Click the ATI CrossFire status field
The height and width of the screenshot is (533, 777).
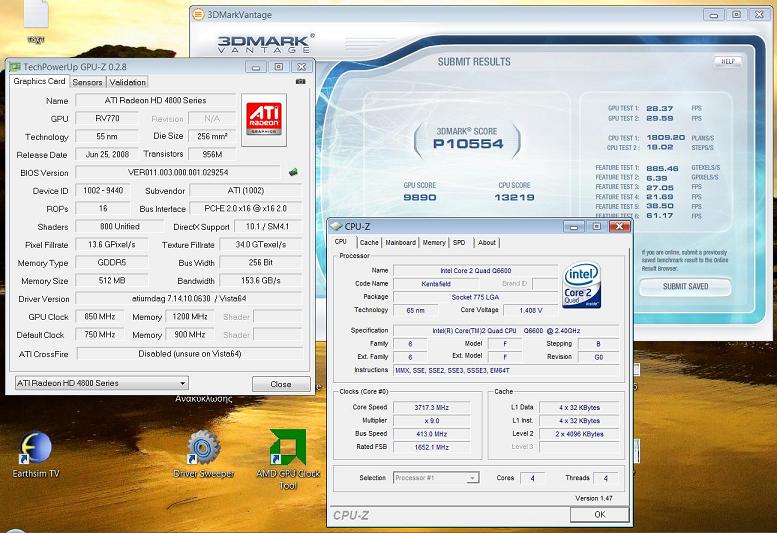[x=190, y=354]
